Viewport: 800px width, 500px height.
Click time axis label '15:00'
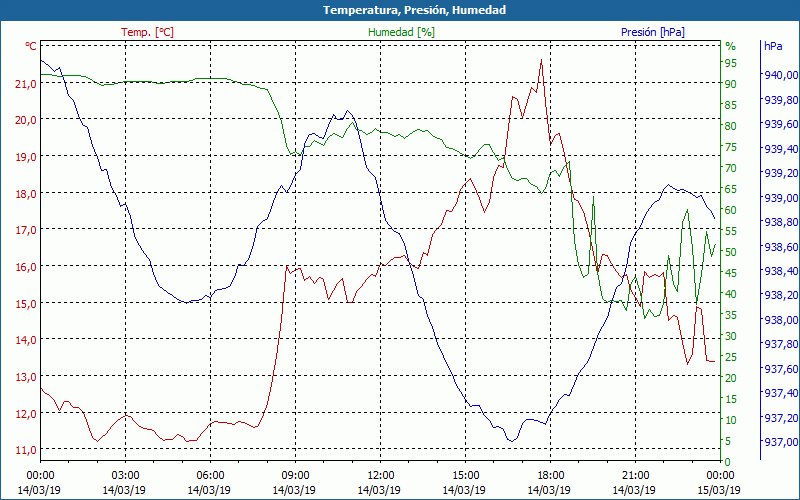click(x=465, y=476)
